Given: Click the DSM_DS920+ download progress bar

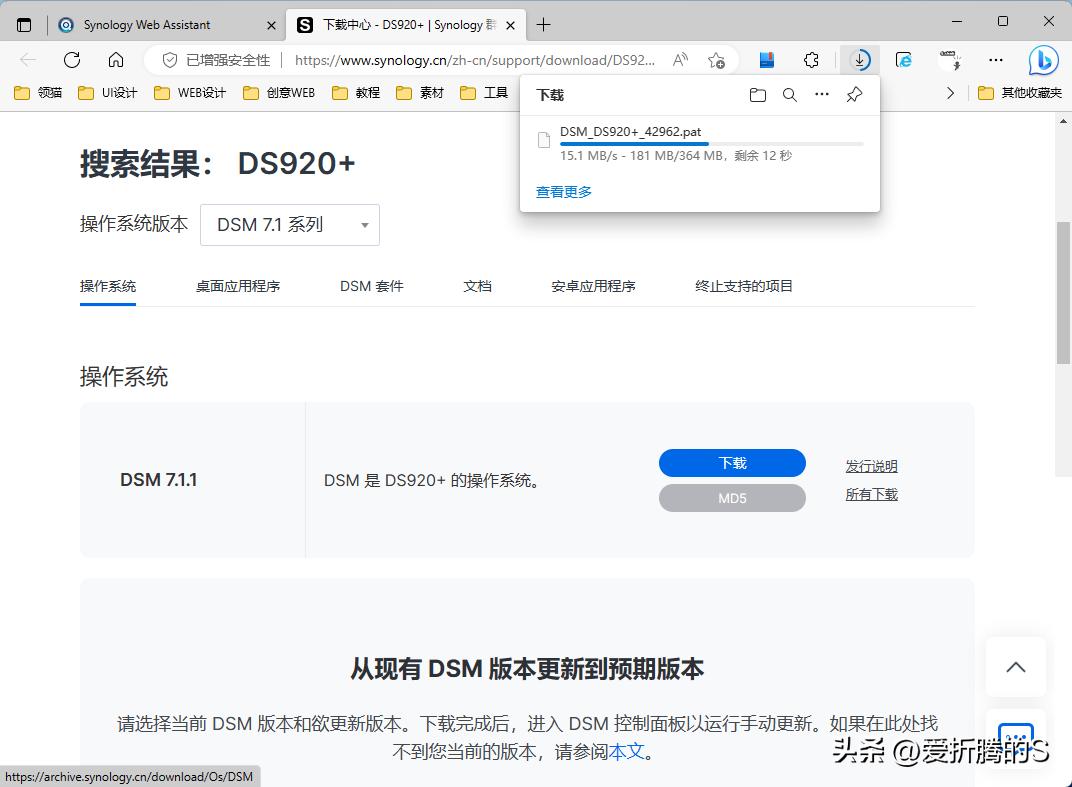Looking at the screenshot, I should tap(700, 143).
